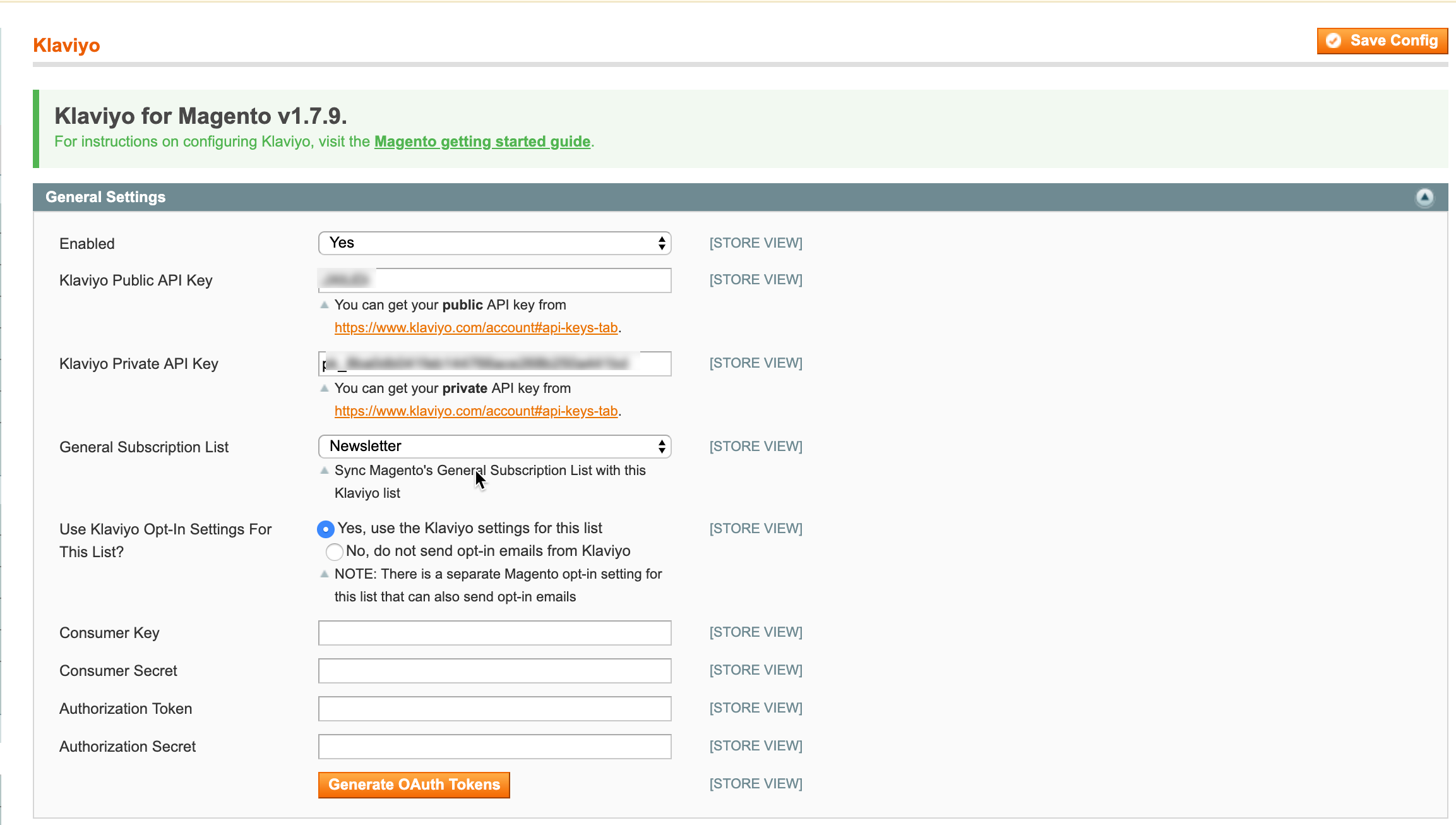The image size is (1456, 825).
Task: Focus the Klaviyo Public API Key field
Action: [x=494, y=280]
